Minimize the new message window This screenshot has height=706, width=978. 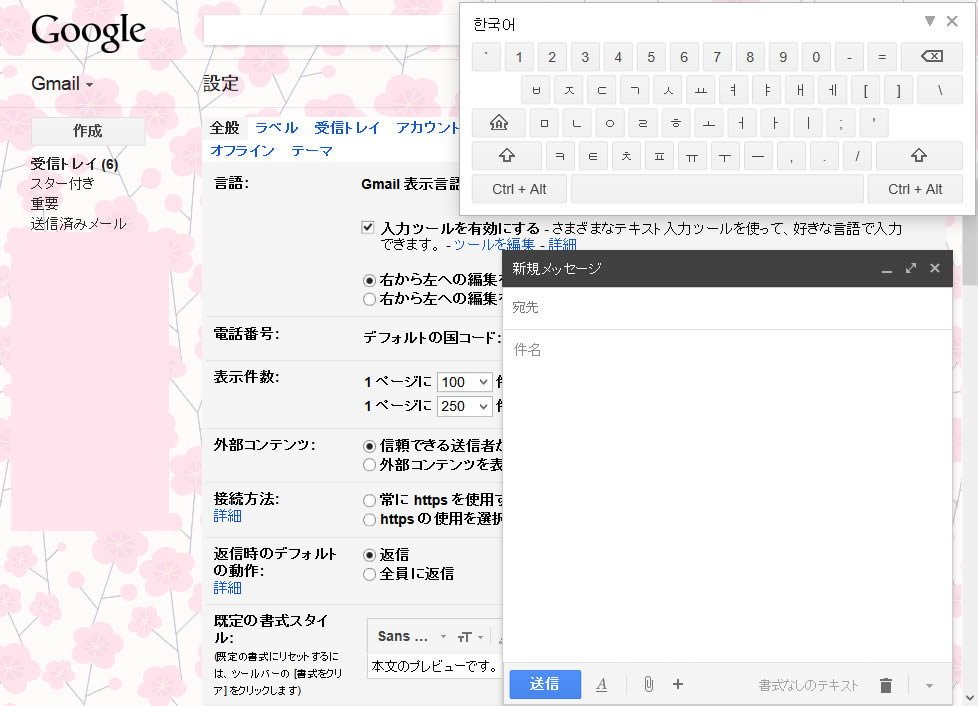[x=886, y=269]
